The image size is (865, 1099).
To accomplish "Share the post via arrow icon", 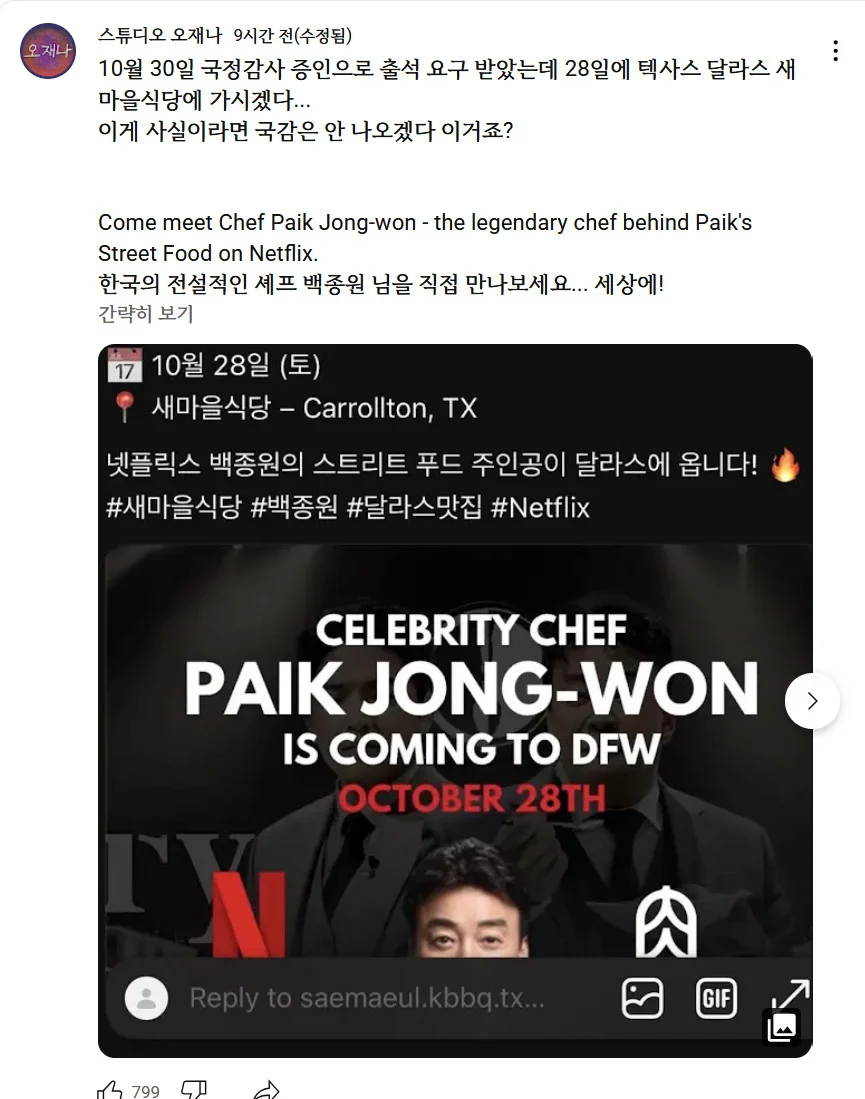I will [x=266, y=1090].
